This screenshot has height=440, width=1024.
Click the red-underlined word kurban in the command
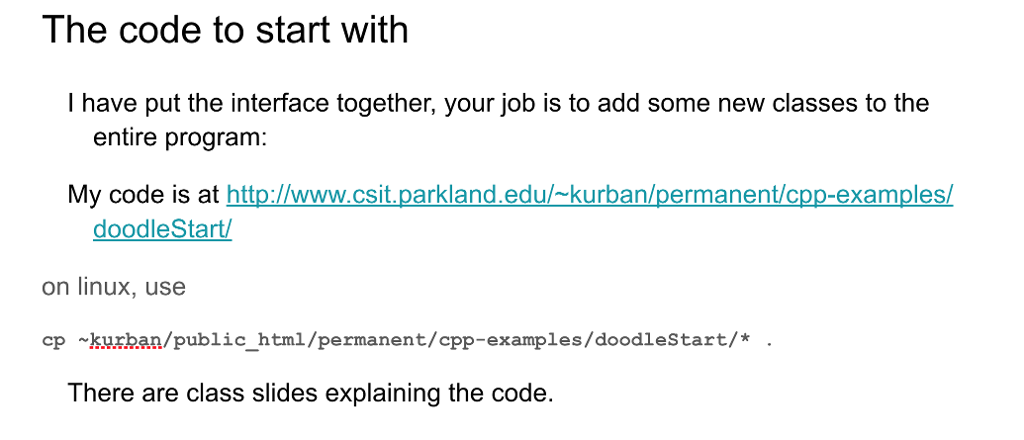(x=125, y=341)
